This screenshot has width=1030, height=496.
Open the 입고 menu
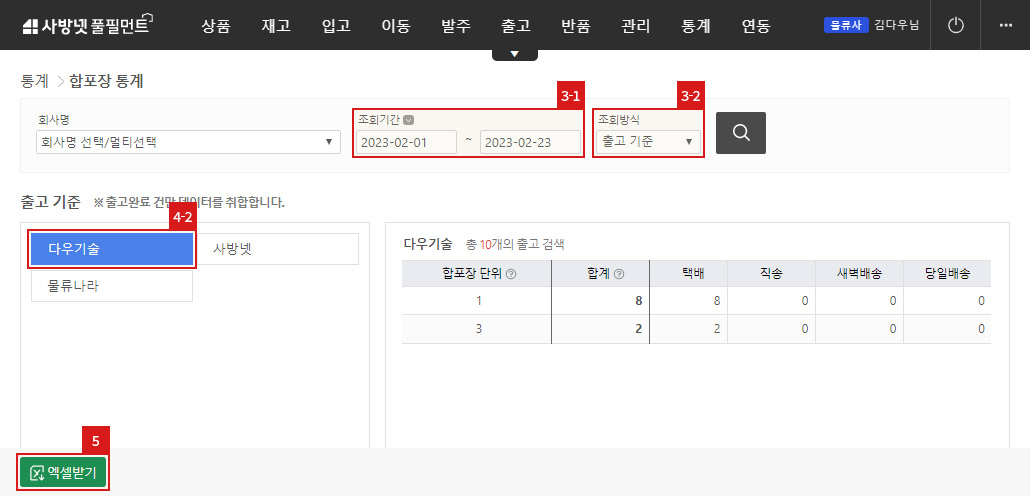(x=336, y=26)
